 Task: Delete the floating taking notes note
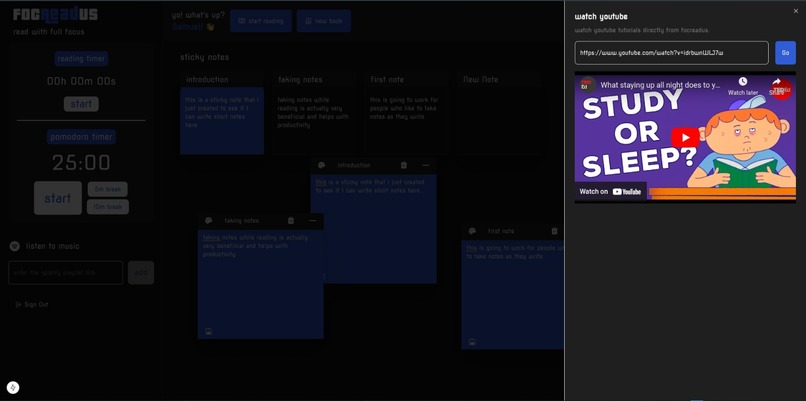(x=291, y=221)
